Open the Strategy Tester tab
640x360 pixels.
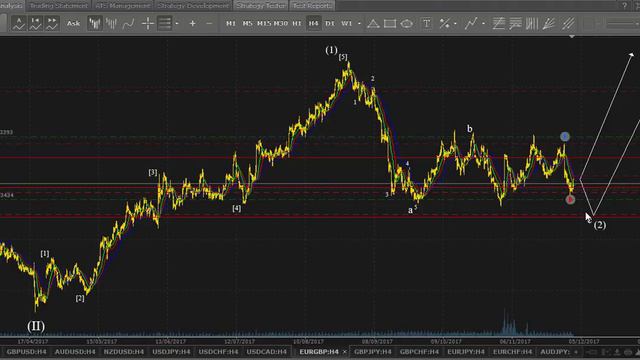point(261,5)
